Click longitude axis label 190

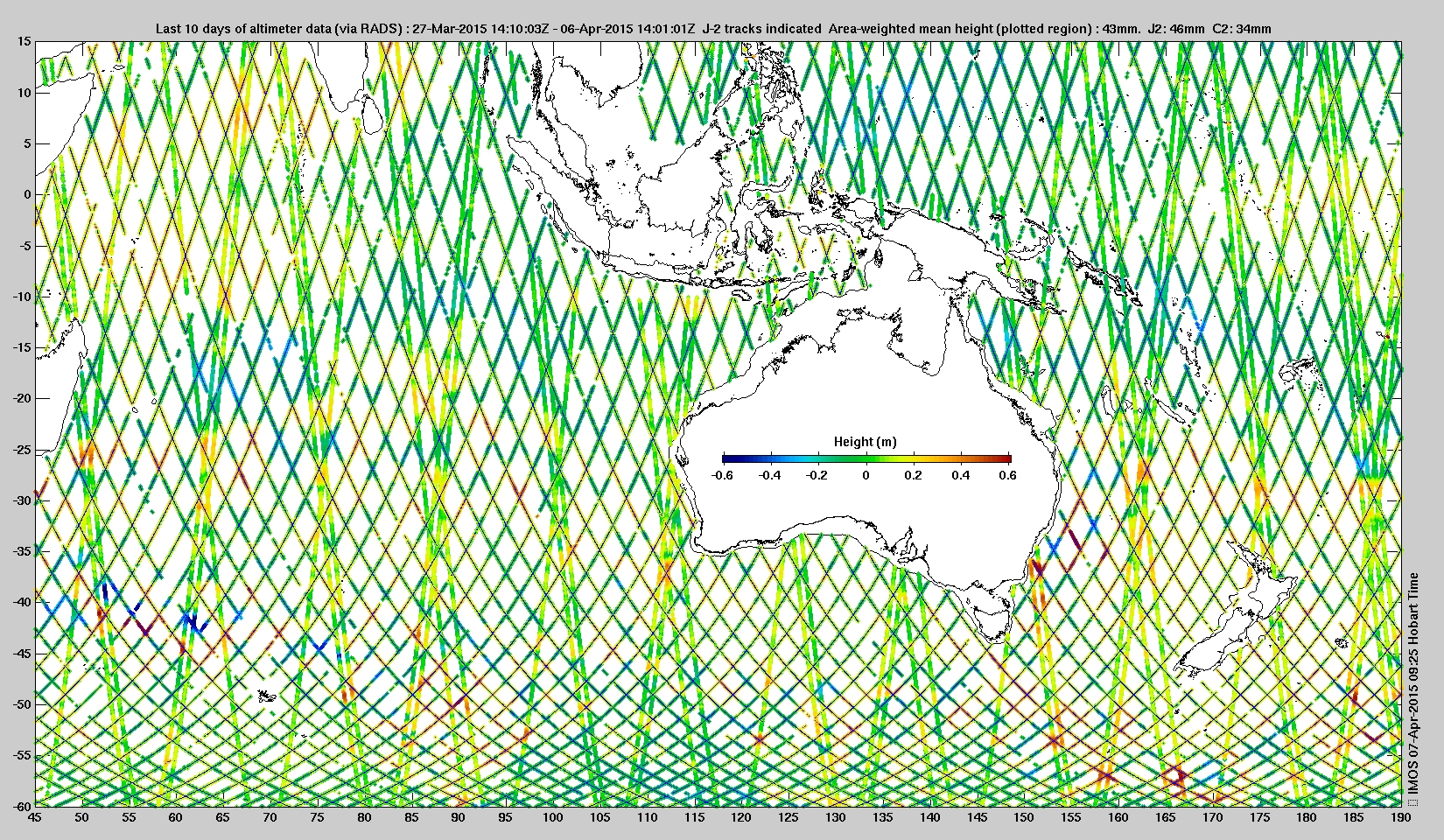point(1400,817)
